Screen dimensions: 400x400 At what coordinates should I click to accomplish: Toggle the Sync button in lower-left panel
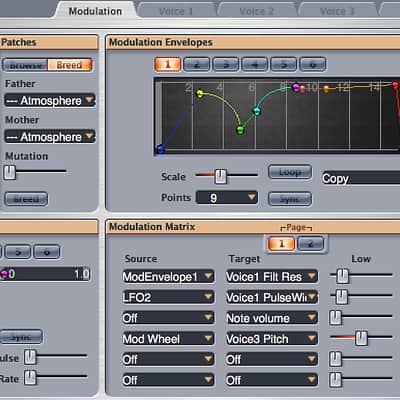pyautogui.click(x=21, y=337)
